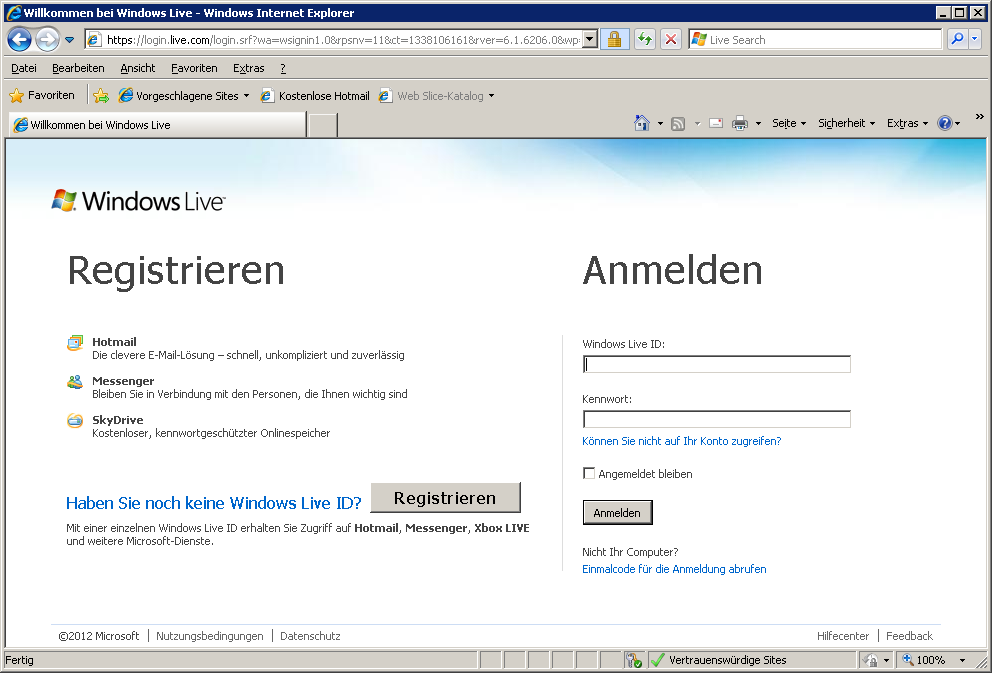Click the Windows Live logo

(138, 201)
